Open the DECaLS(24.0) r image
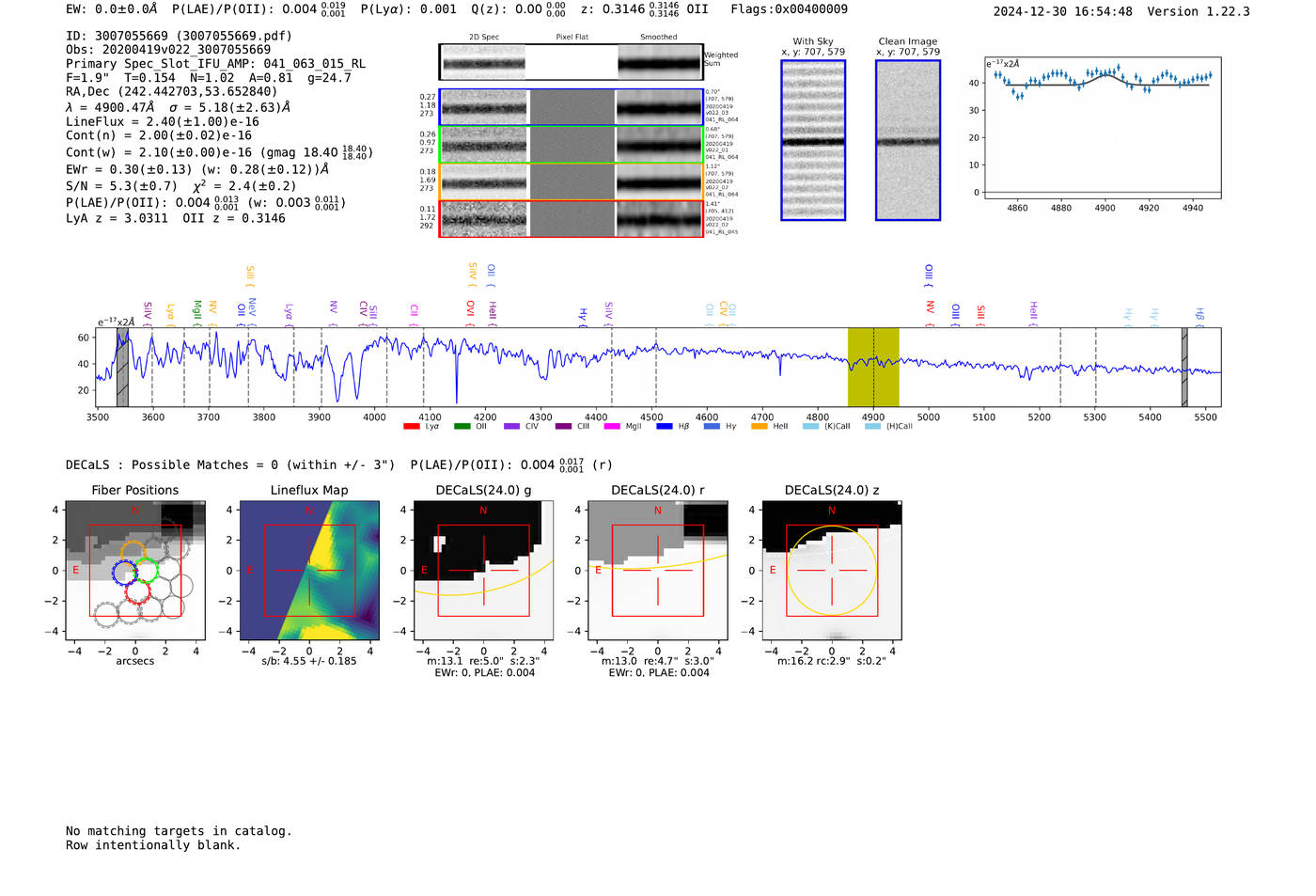Viewport: 1316px width, 896px height. 657,571
